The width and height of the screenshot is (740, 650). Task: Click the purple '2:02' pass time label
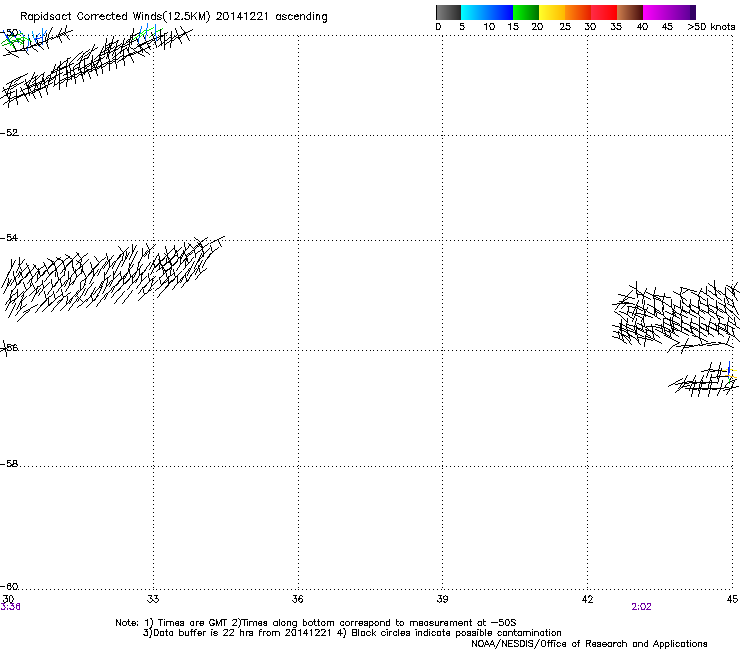(x=641, y=607)
